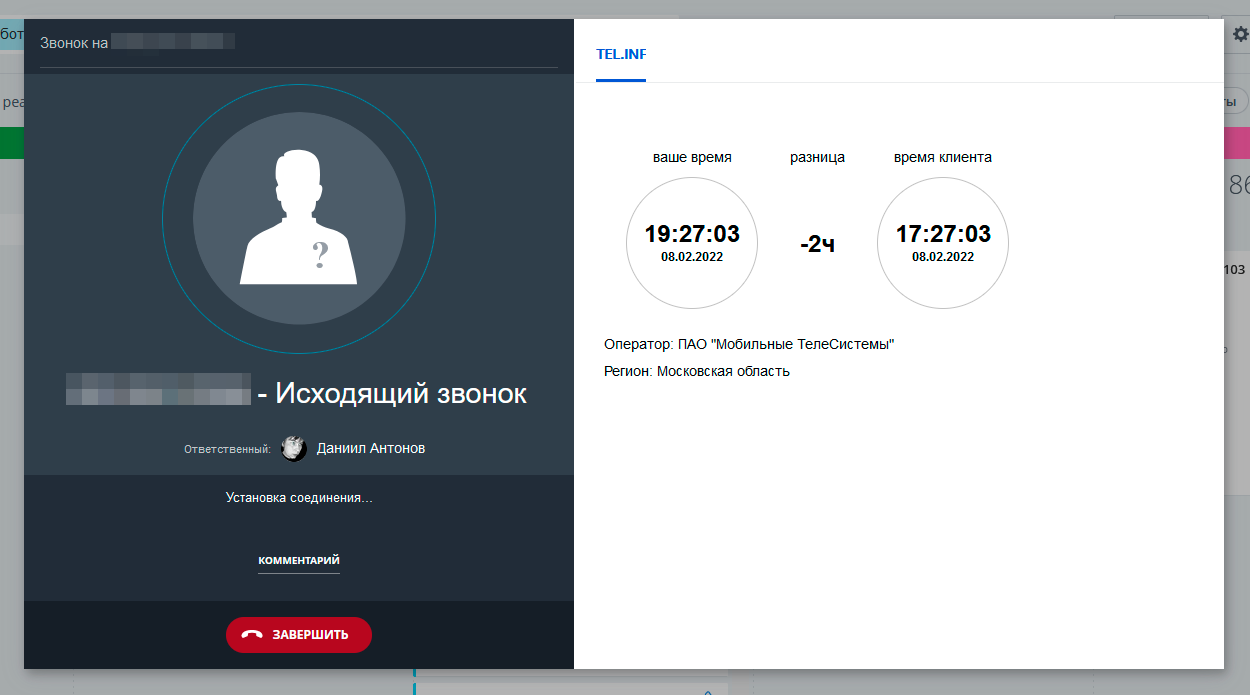Click the red handset icon on ЗАВЕРШИТЬ
1250x695 pixels.
(x=252, y=635)
